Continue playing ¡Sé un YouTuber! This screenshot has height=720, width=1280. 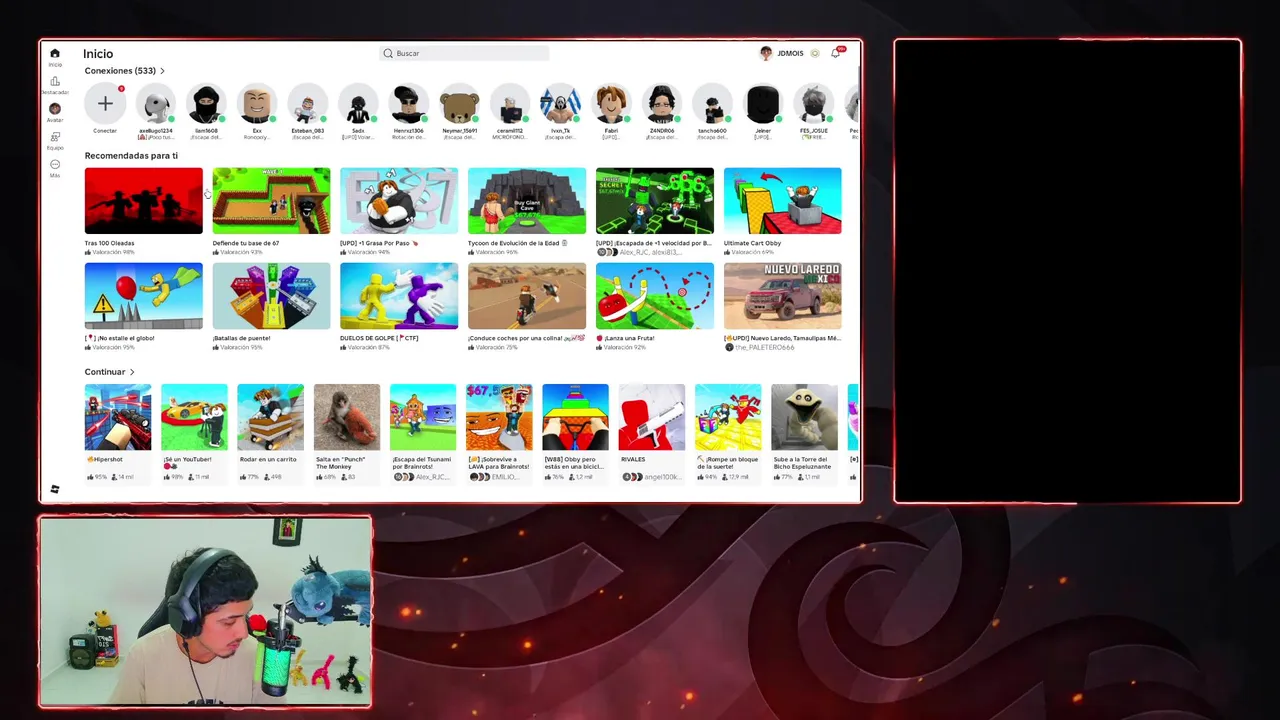click(194, 417)
